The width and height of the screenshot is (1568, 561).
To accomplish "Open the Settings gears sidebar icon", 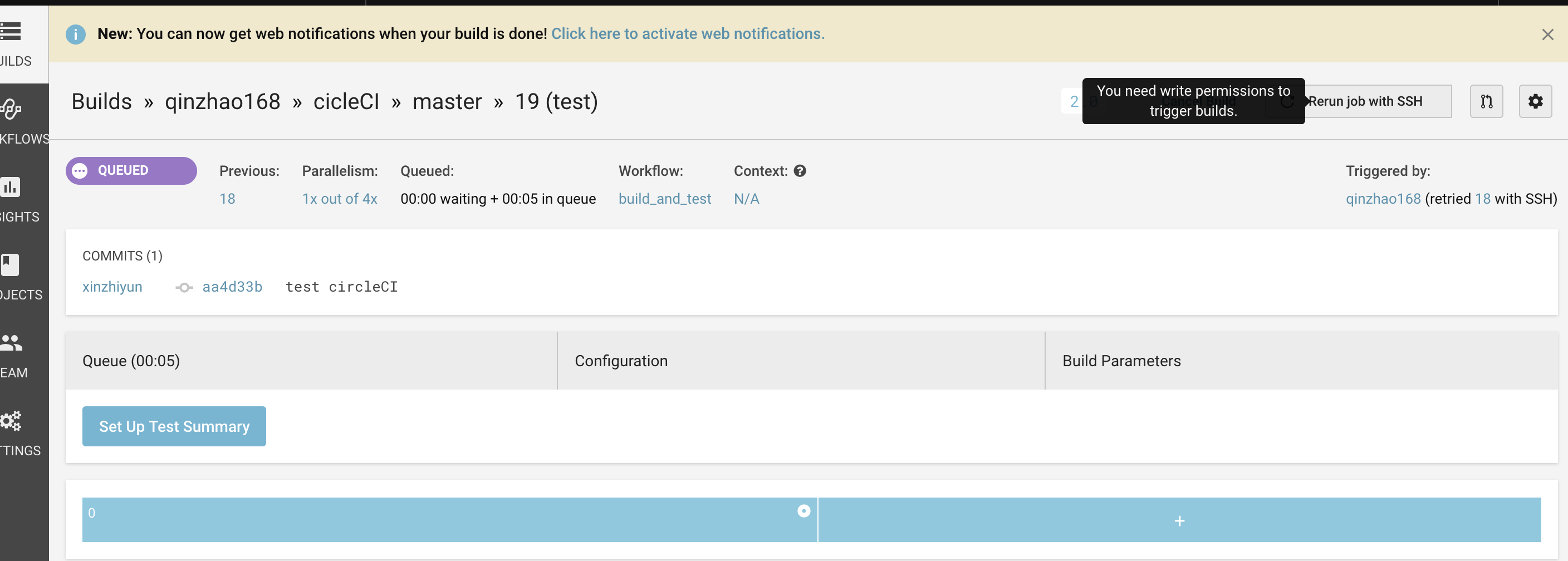I will coord(11,420).
